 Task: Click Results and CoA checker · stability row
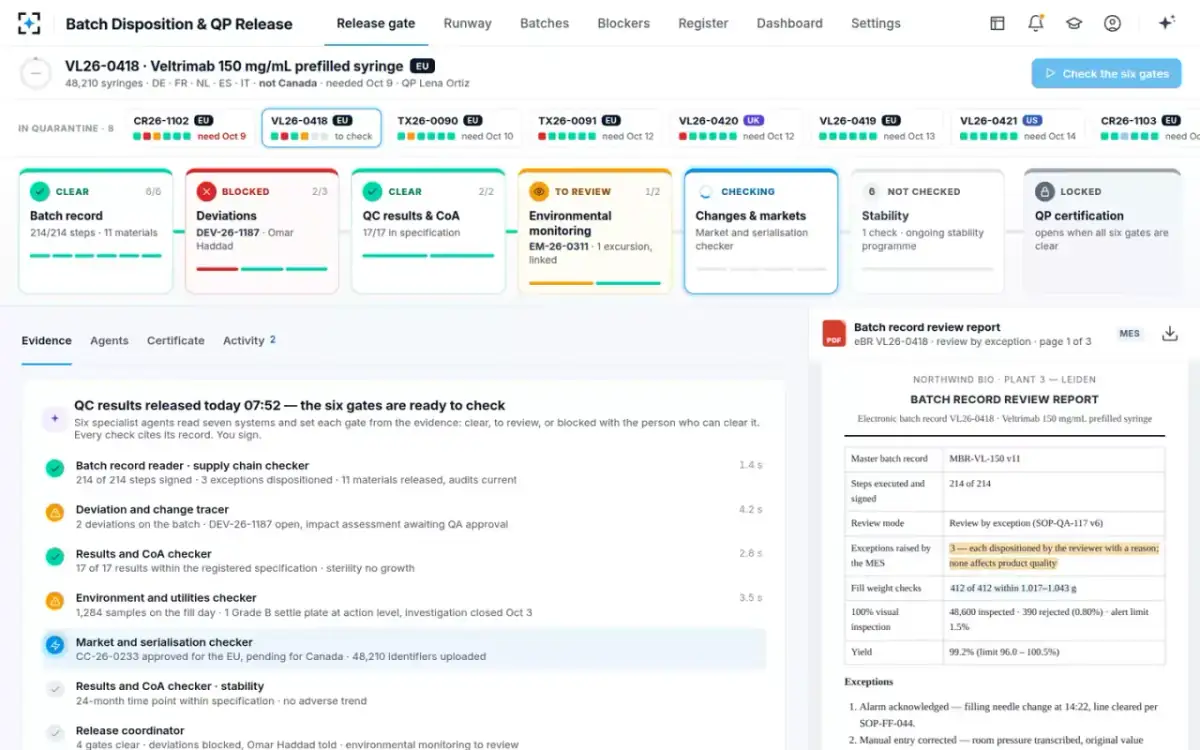(405, 693)
